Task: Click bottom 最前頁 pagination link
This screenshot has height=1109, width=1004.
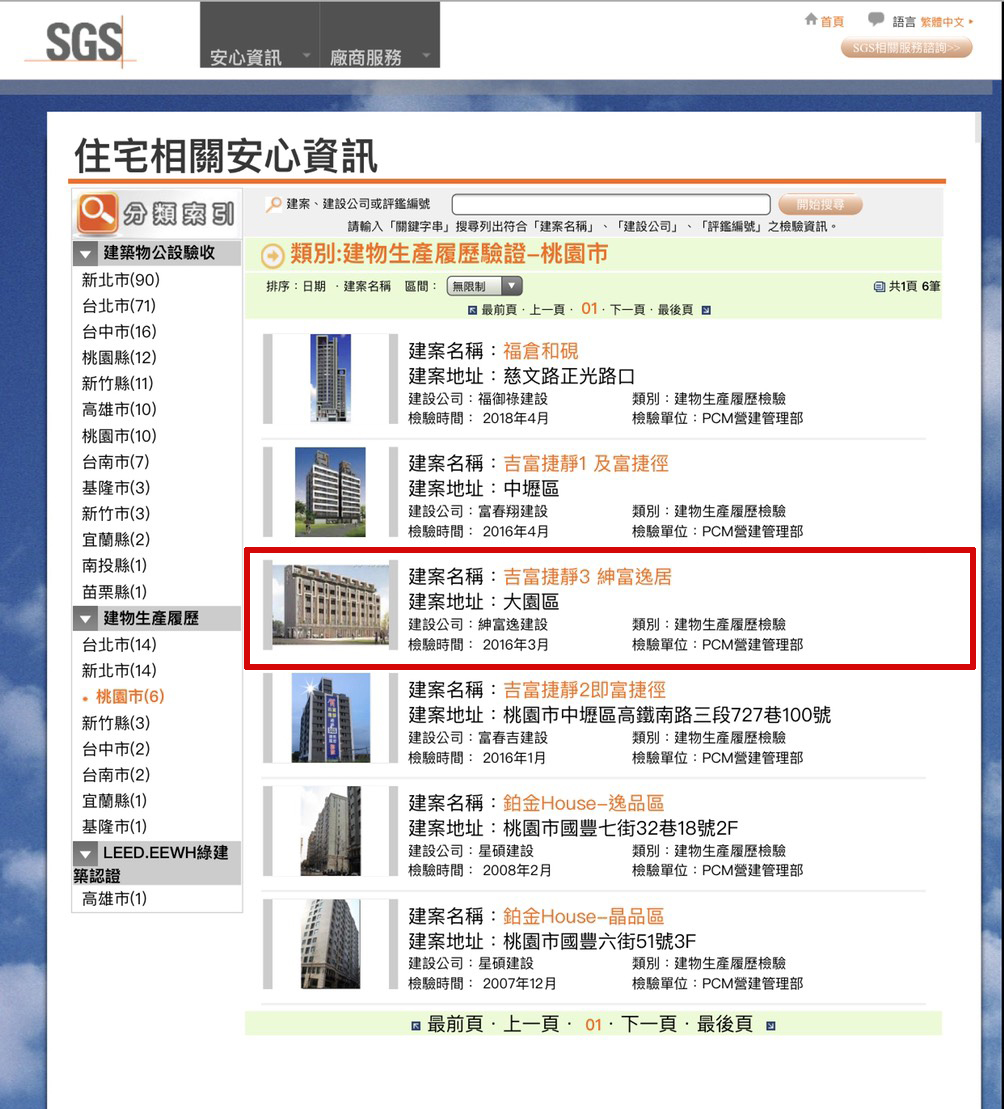Action: [x=455, y=1024]
